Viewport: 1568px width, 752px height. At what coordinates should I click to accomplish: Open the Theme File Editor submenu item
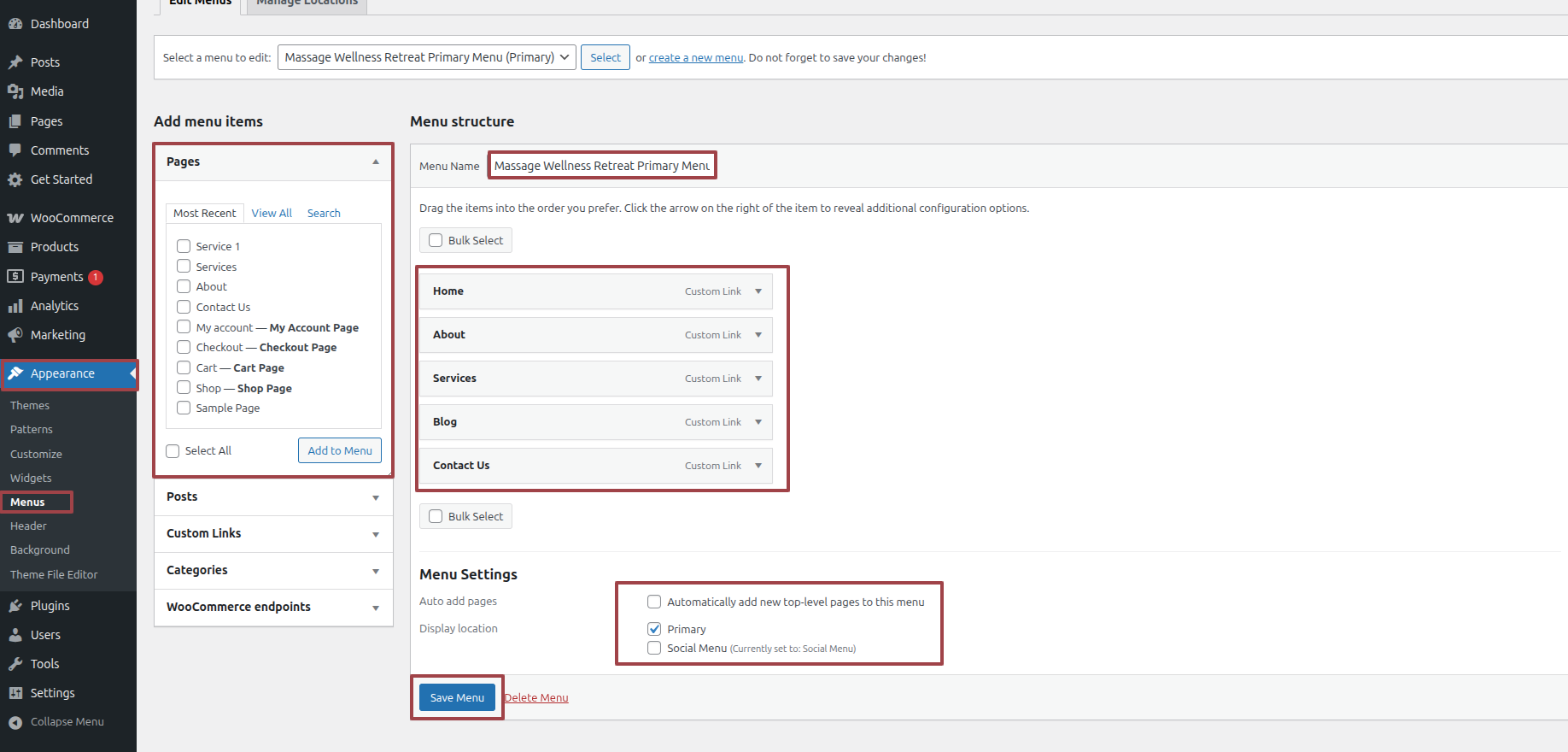point(54,575)
